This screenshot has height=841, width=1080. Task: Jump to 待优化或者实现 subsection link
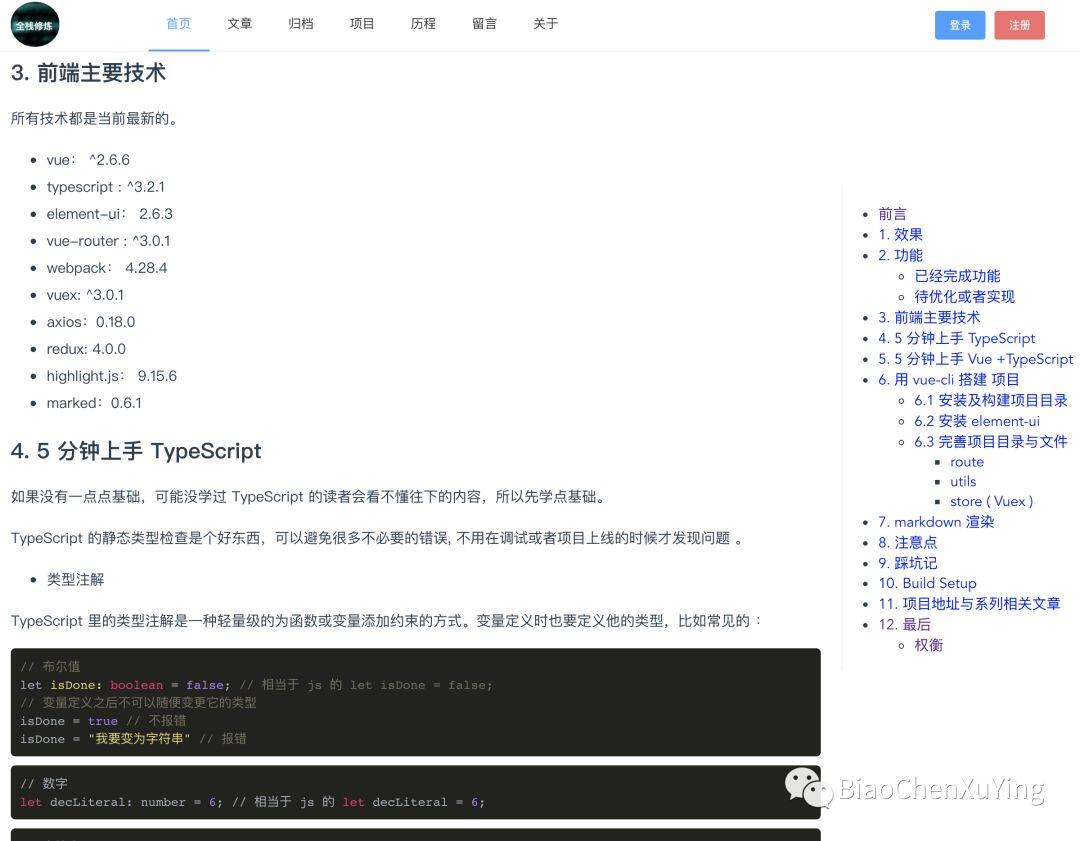(964, 297)
